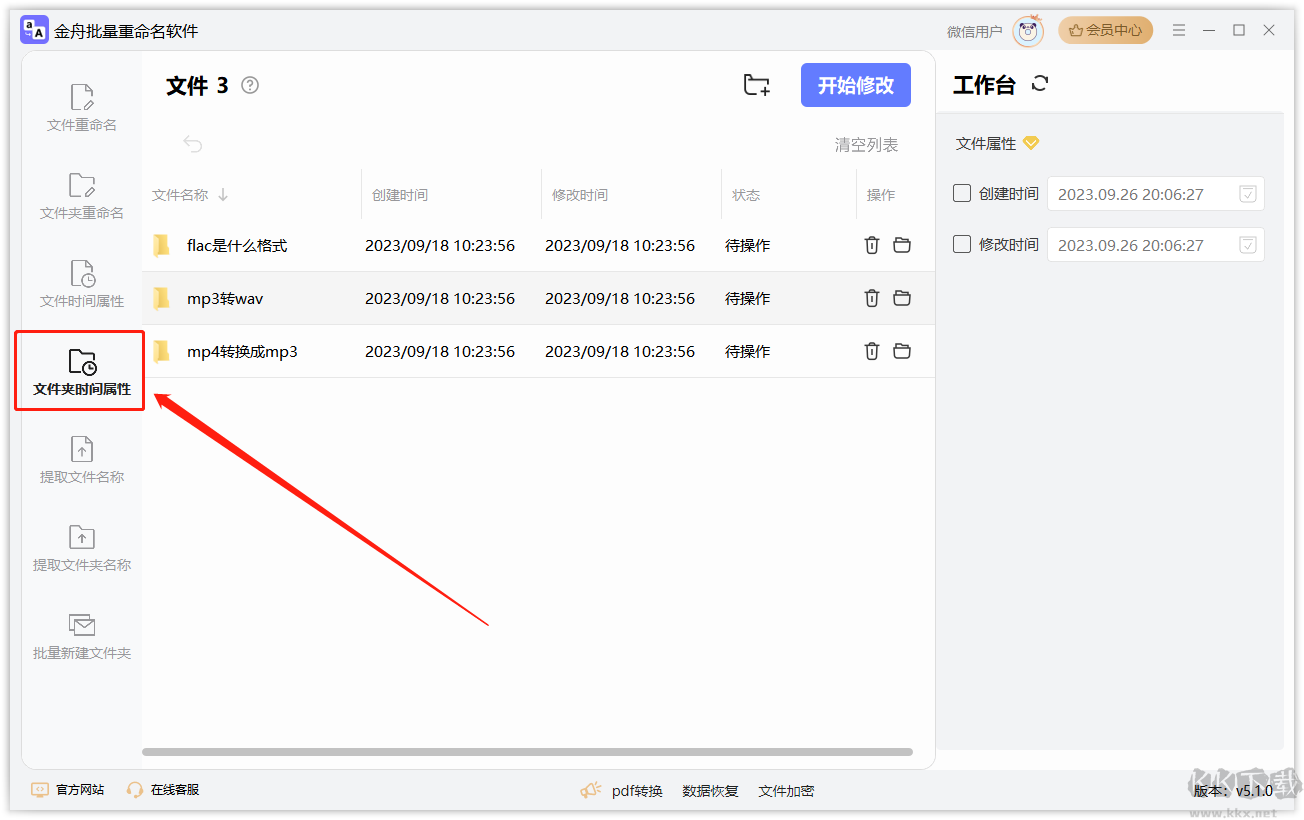Open the hamburger menu in the title bar

[x=1178, y=31]
